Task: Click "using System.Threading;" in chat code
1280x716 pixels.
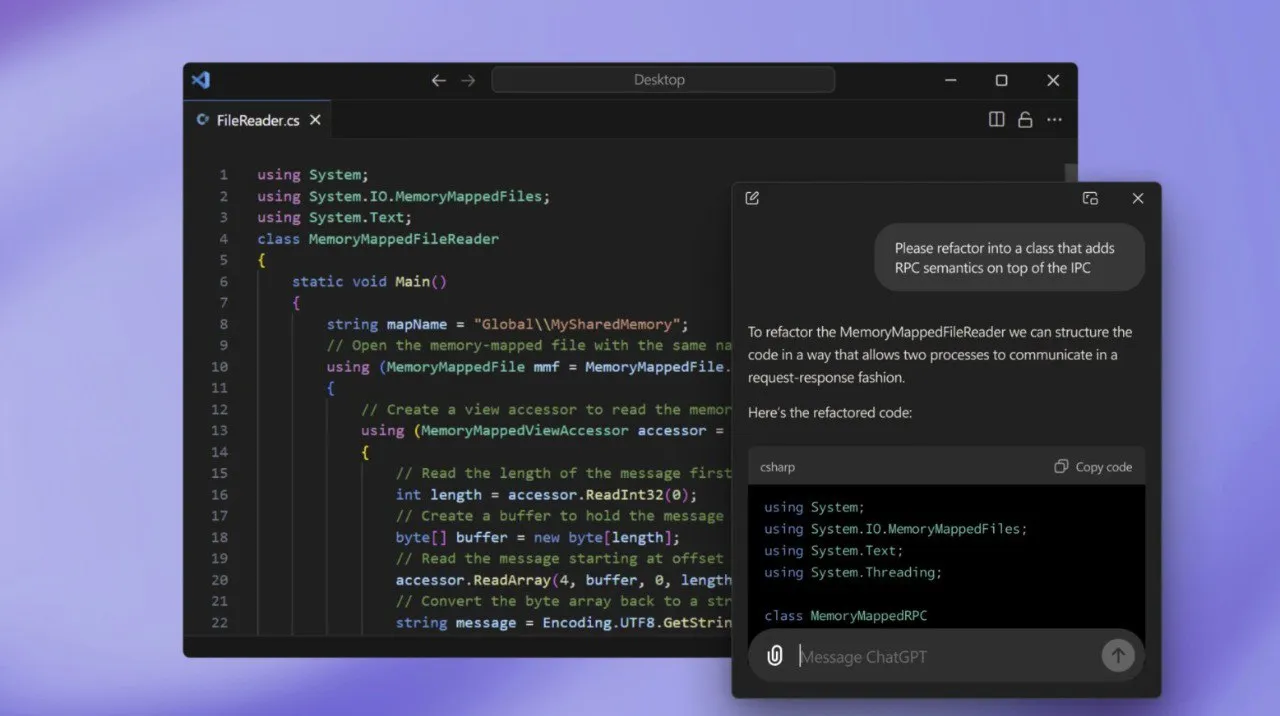Action: 853,572
